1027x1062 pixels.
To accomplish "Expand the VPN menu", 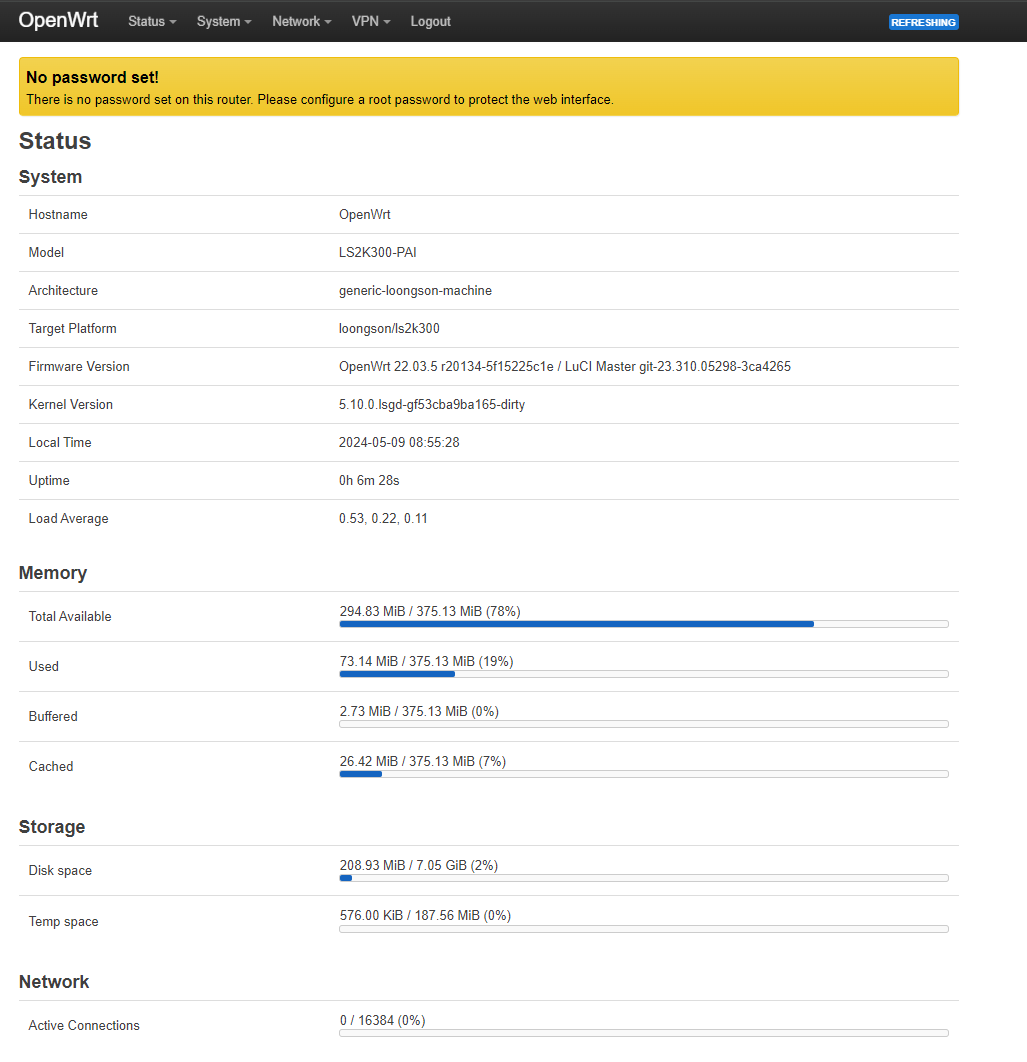I will click(371, 21).
